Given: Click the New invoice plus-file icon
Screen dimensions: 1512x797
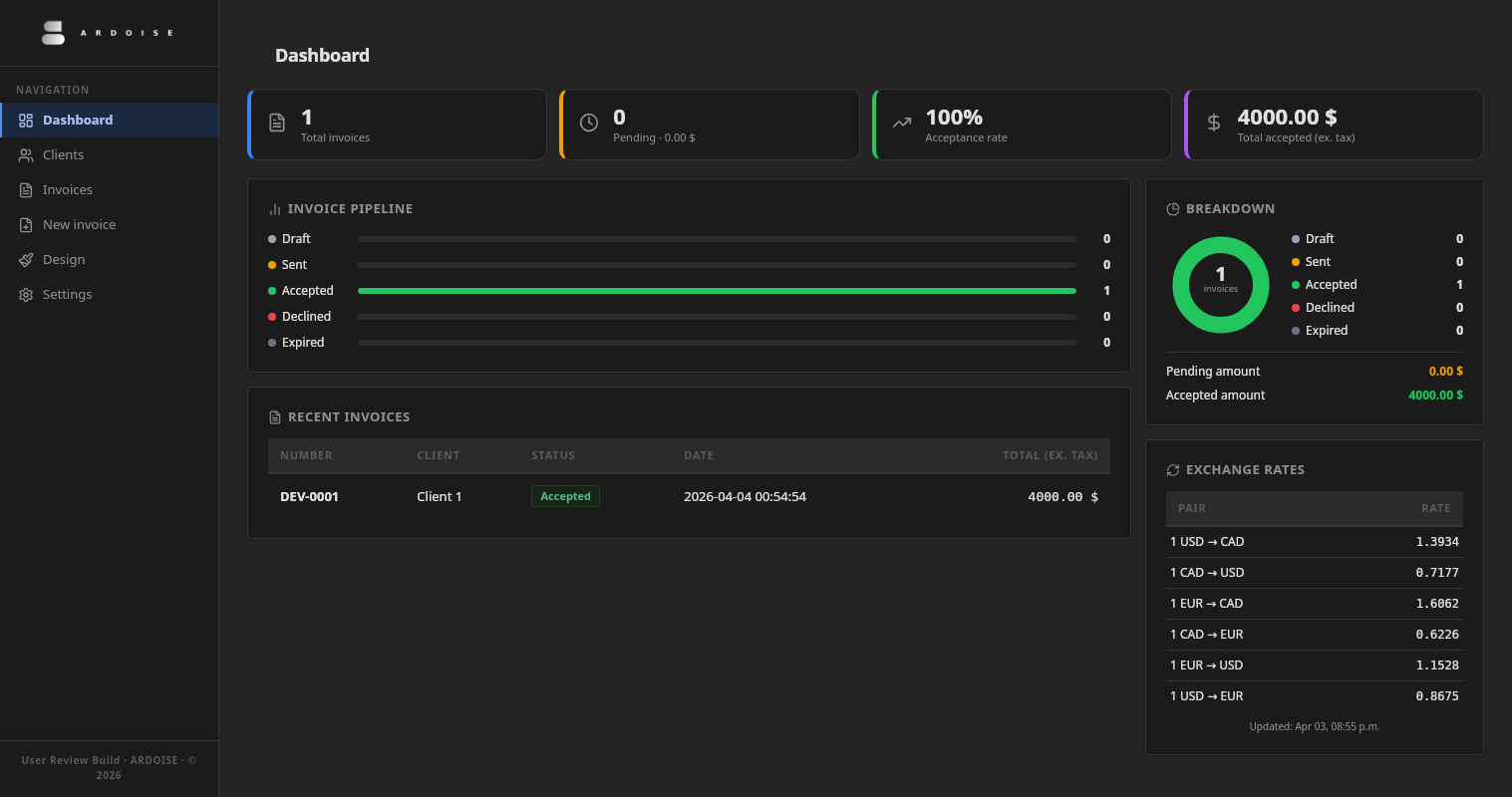Looking at the screenshot, I should [x=26, y=225].
